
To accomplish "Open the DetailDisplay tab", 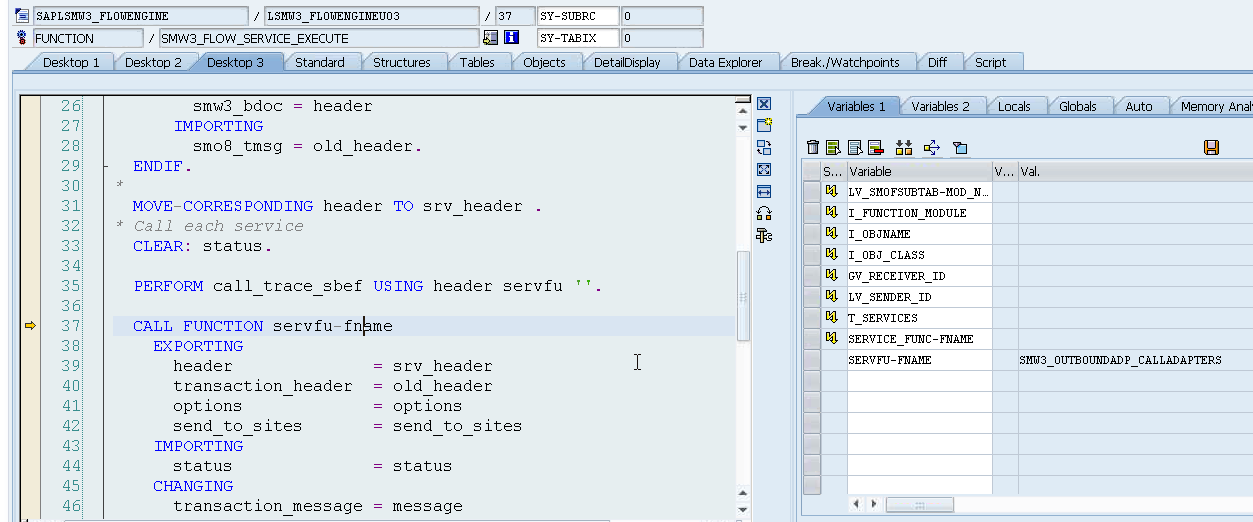I will [626, 62].
